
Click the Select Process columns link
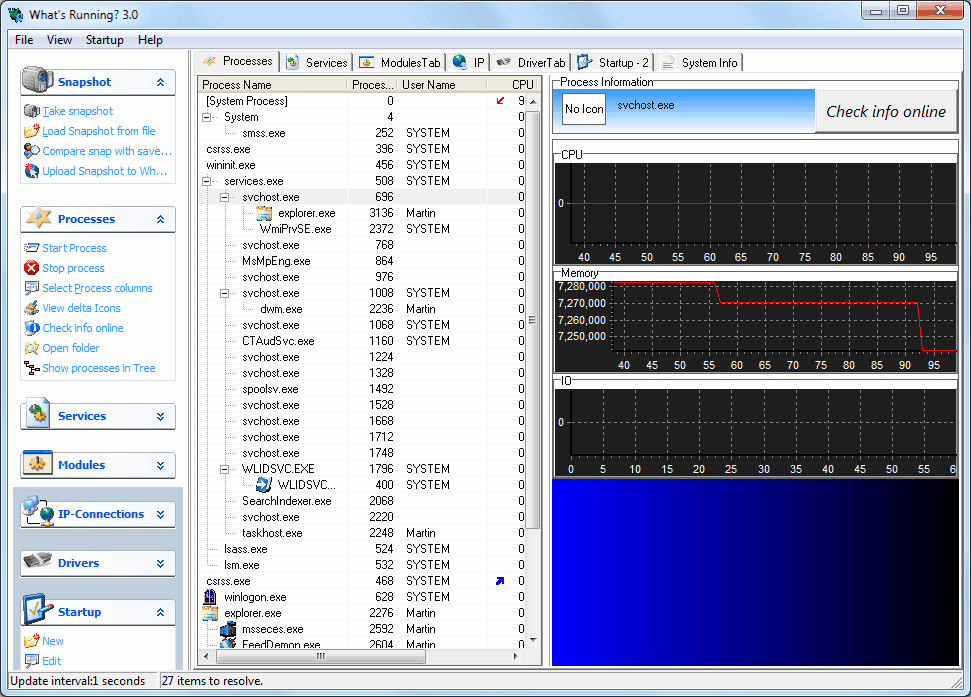click(x=97, y=288)
